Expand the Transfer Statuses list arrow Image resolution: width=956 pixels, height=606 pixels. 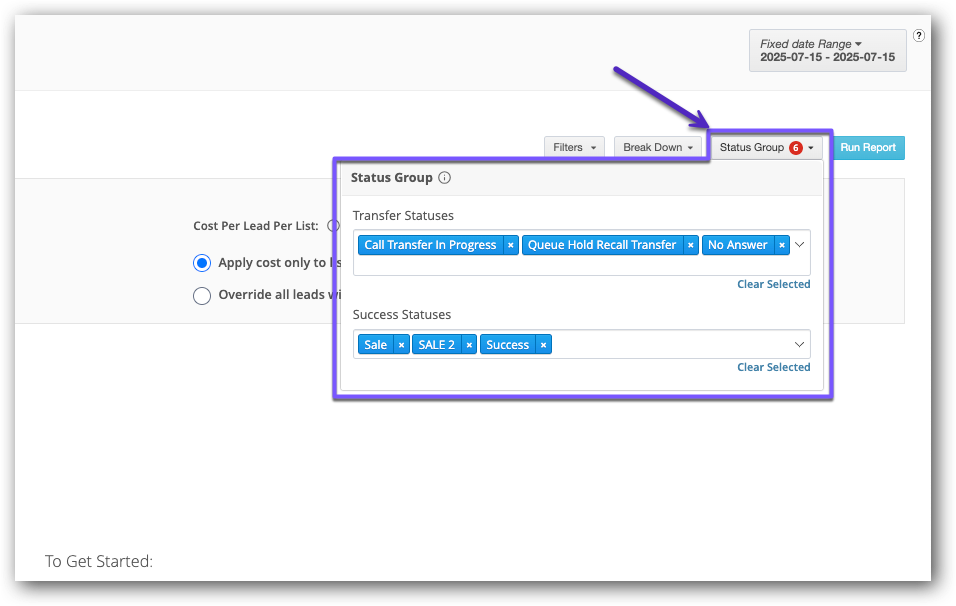click(x=799, y=244)
